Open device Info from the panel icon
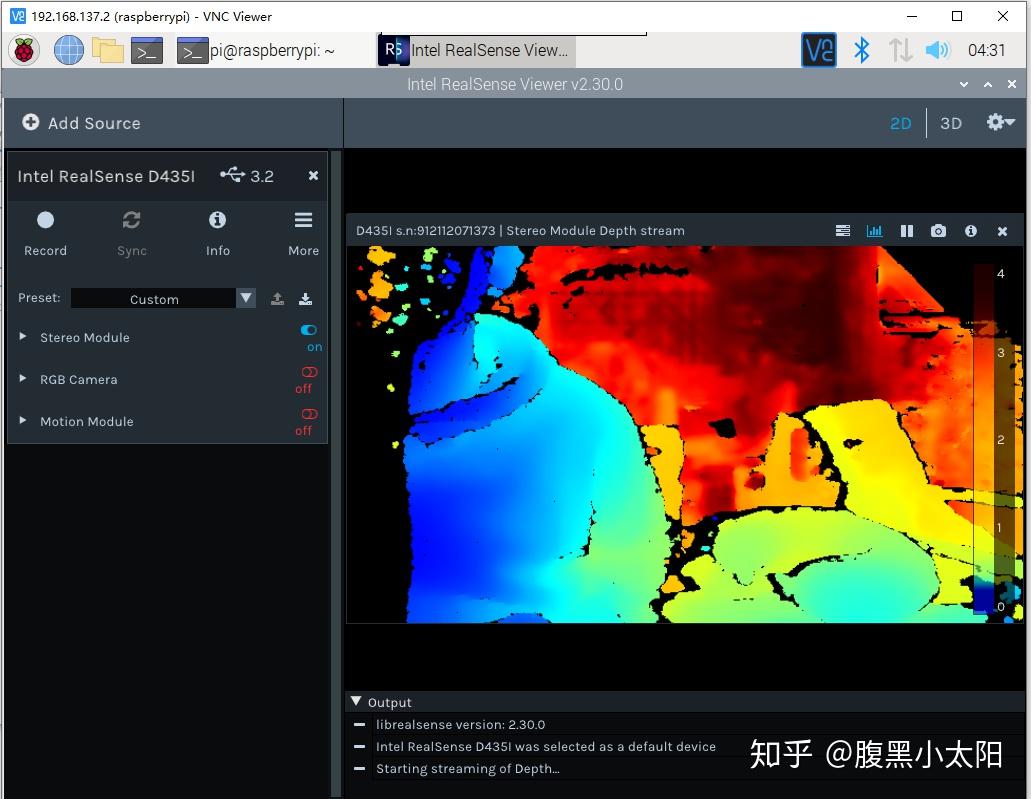 click(217, 220)
